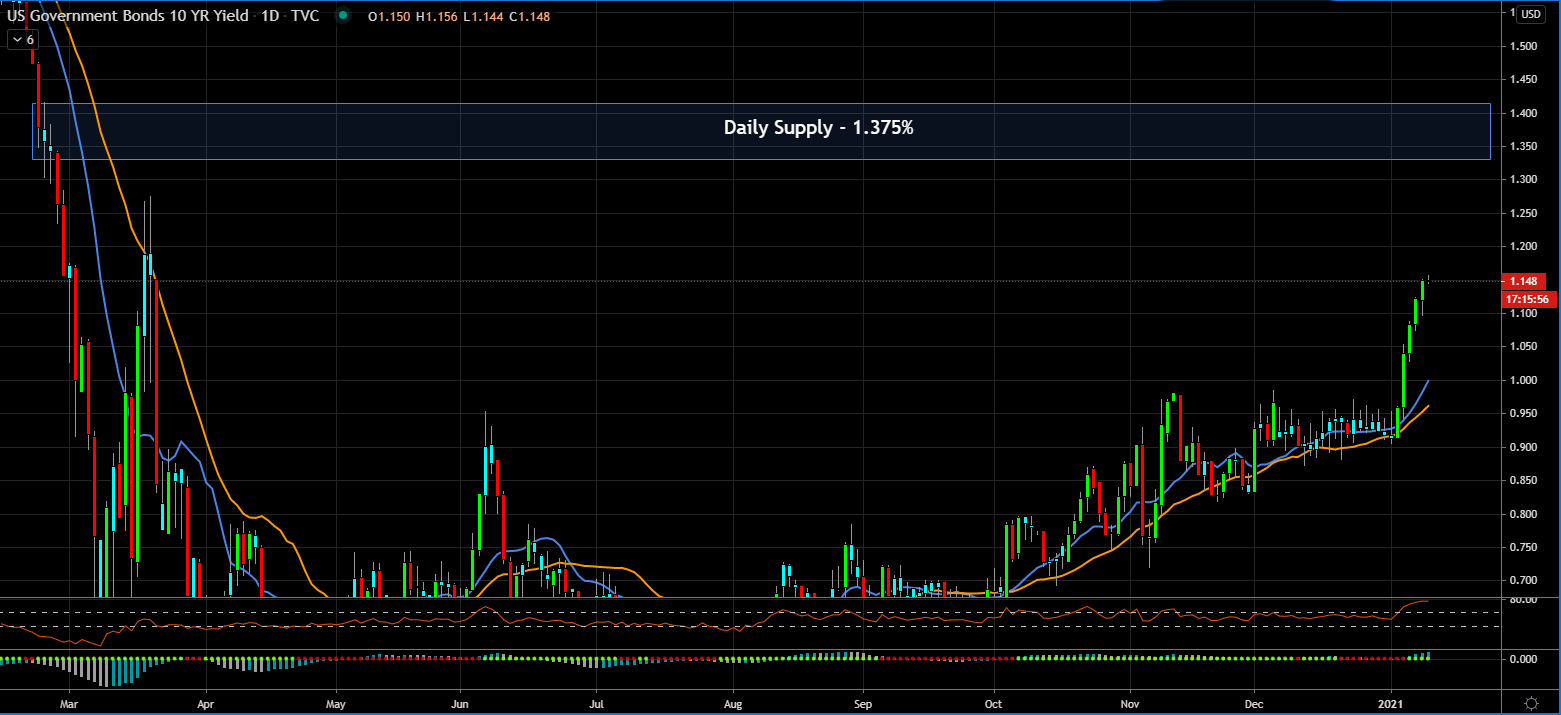Click the Oct label on time axis
Screen dimensions: 1561x715
[994, 704]
